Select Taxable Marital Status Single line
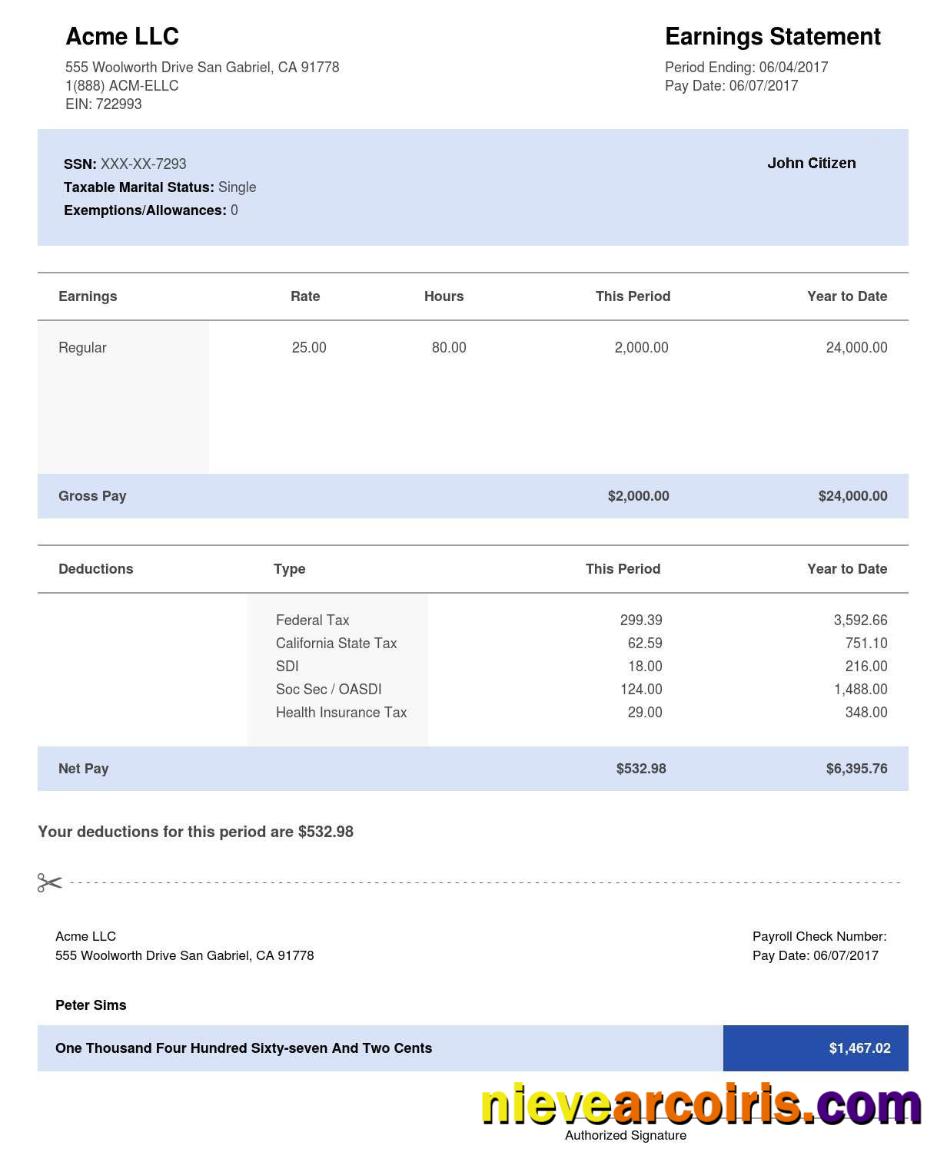Image resolution: width=947 pixels, height=1165 pixels. (160, 187)
